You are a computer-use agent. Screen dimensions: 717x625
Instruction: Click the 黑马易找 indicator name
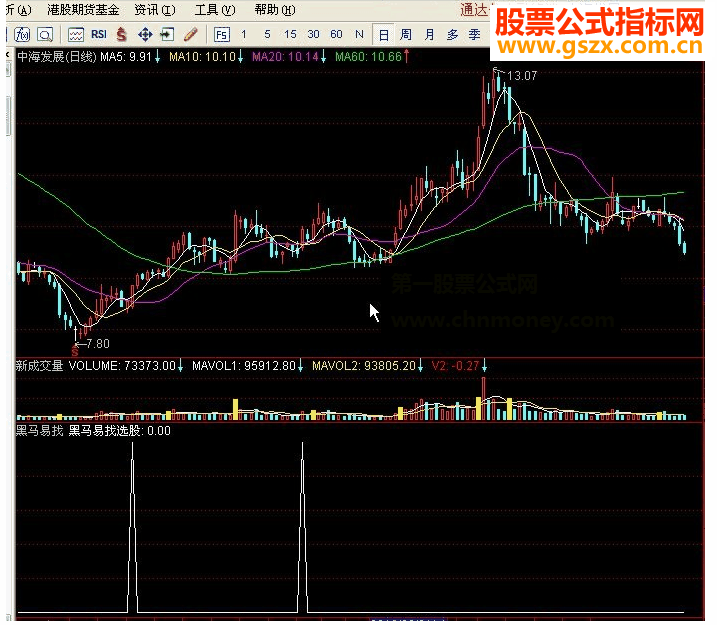tap(39, 431)
